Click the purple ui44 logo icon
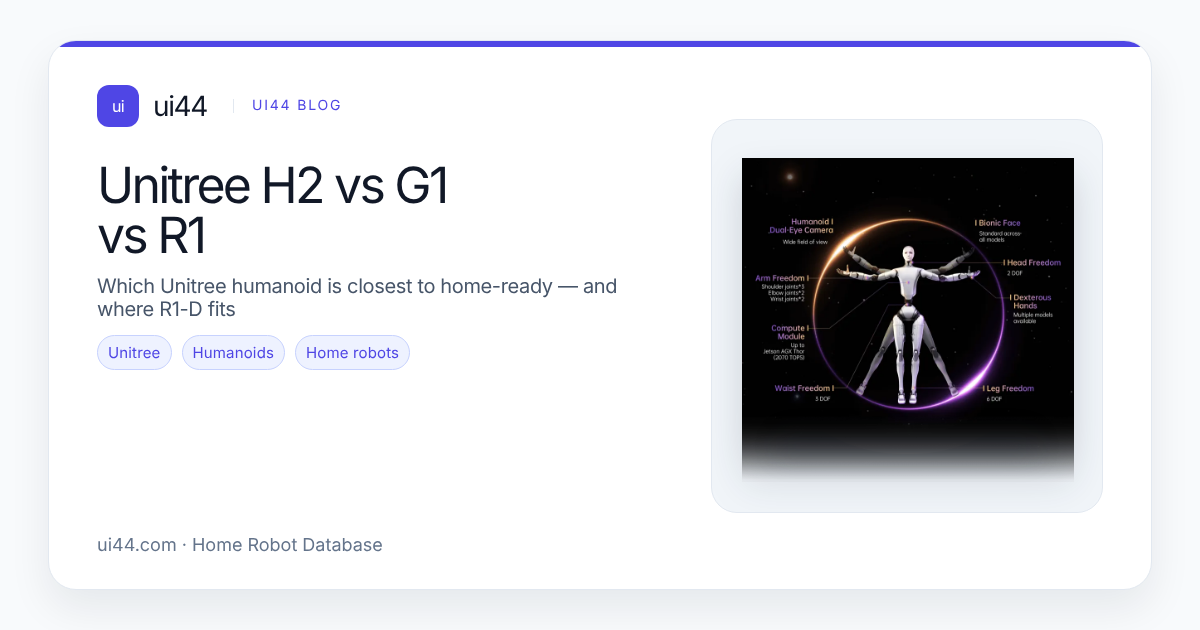1200x630 pixels. click(x=118, y=106)
